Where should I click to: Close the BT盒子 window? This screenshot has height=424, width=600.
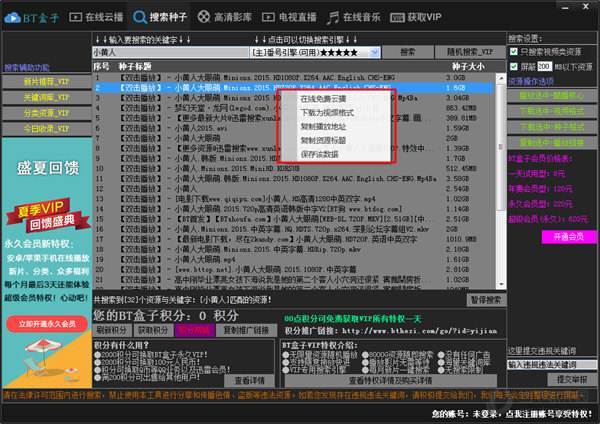[x=586, y=7]
